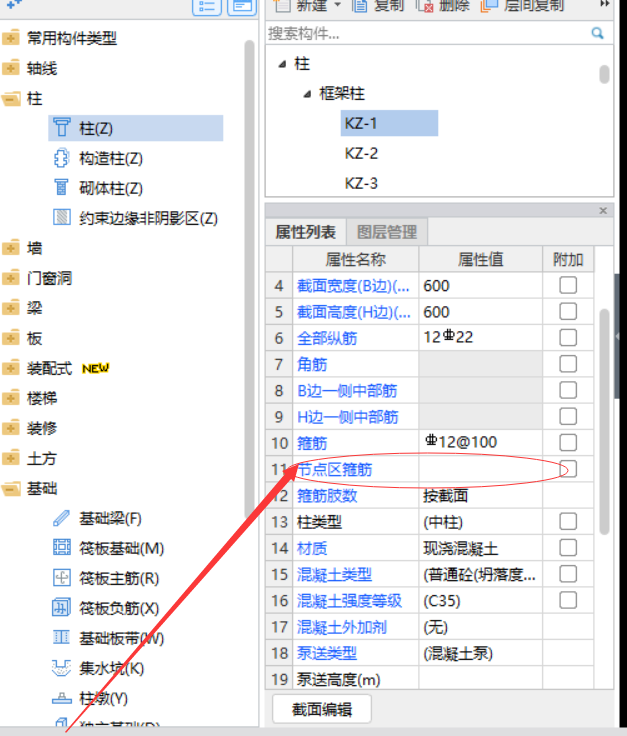Select KZ-3 in component list

pos(361,183)
